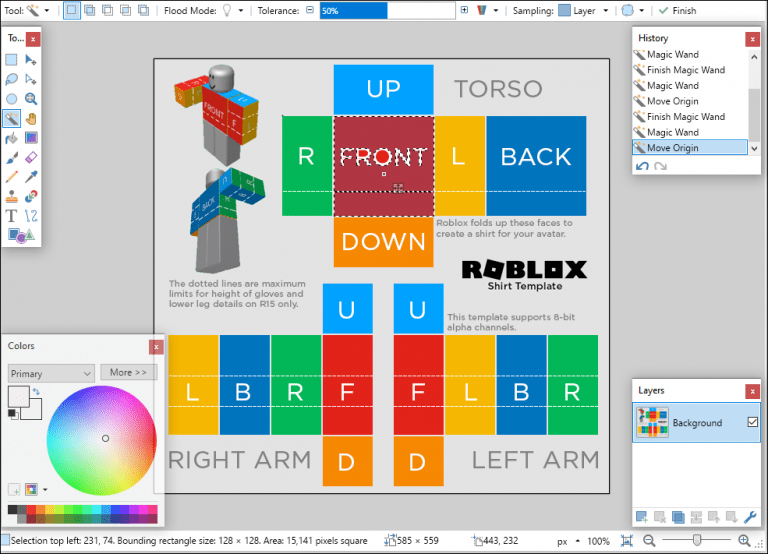
Task: Reset colors to black and white
Action: 13,414
